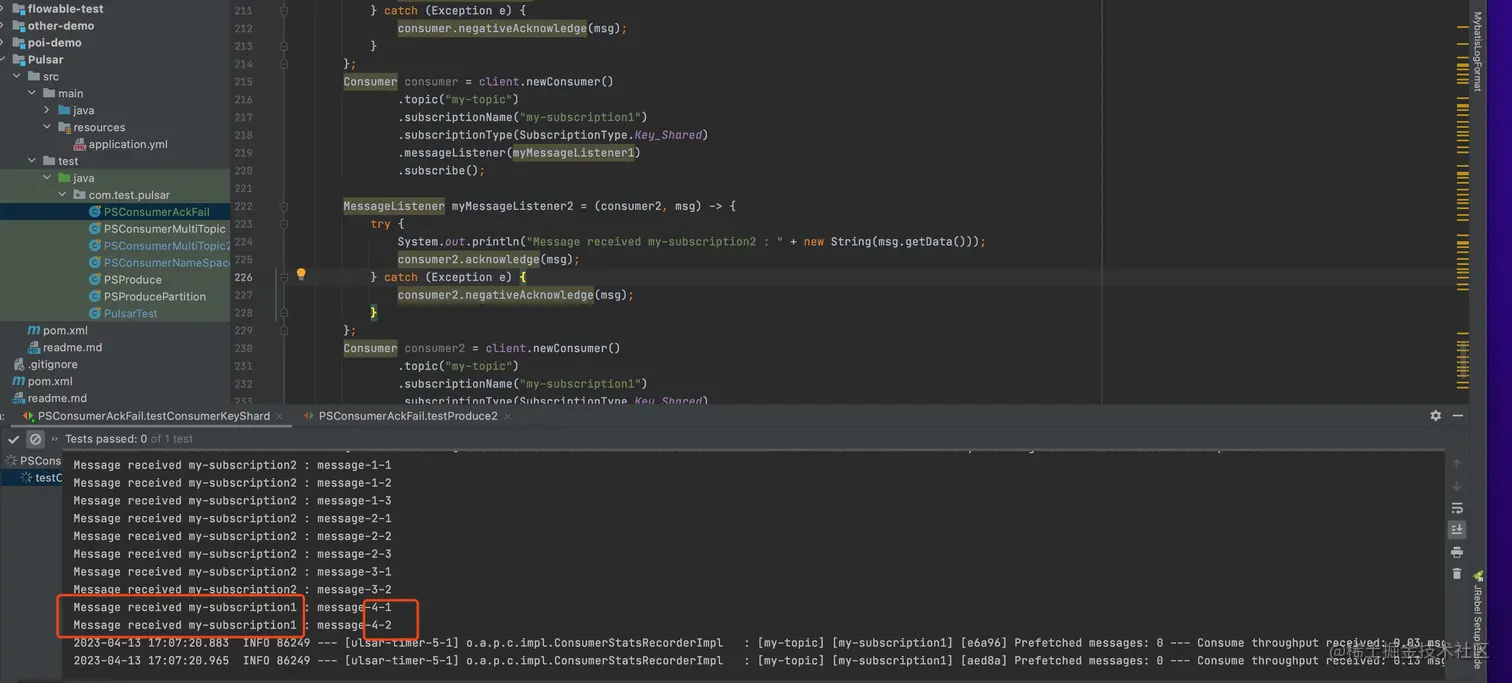The height and width of the screenshot is (683, 1512).
Task: Expand the java folder under main
Action: click(47, 111)
